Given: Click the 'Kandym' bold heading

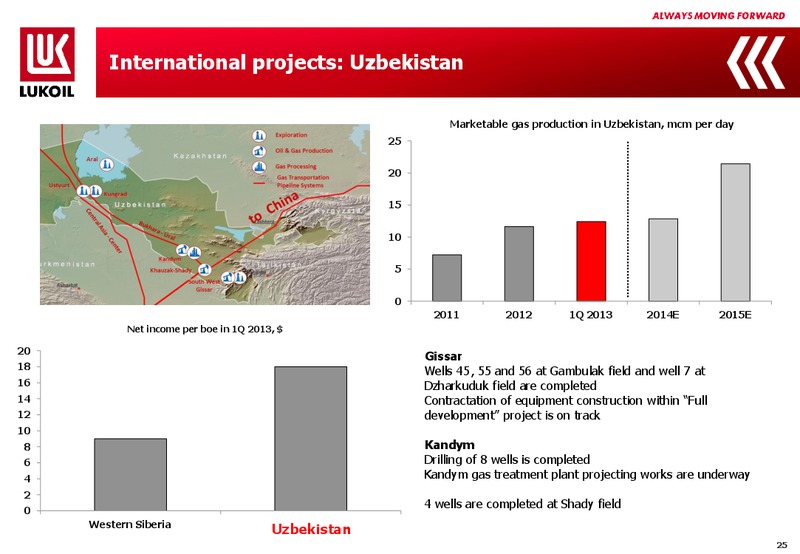Looking at the screenshot, I should (x=449, y=445).
